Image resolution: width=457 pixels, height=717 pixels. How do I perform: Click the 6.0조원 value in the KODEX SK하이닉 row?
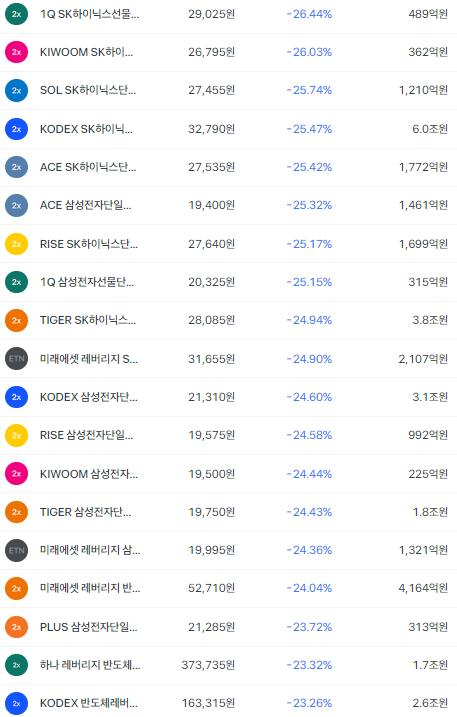pyautogui.click(x=430, y=129)
